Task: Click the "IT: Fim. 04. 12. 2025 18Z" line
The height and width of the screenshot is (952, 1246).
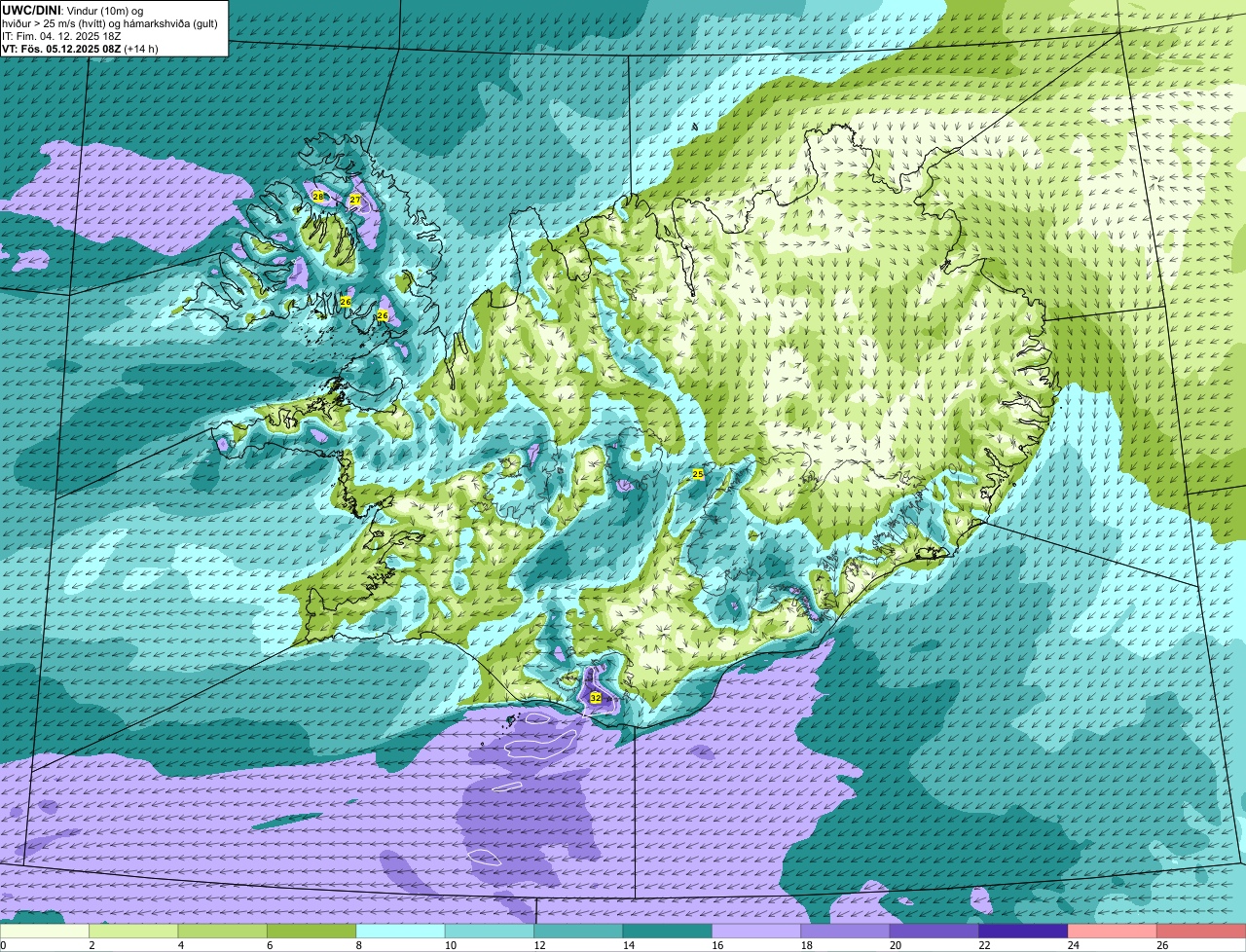Action: (x=61, y=36)
